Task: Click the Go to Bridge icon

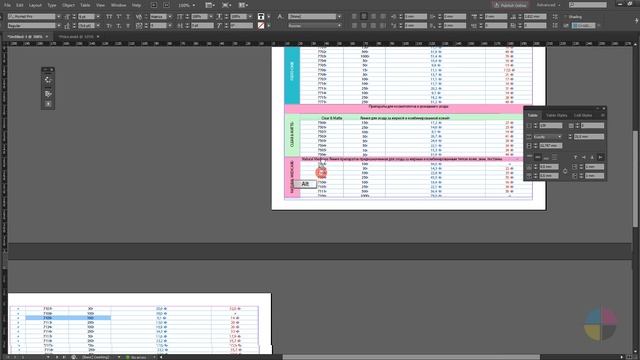Action: tap(153, 5)
